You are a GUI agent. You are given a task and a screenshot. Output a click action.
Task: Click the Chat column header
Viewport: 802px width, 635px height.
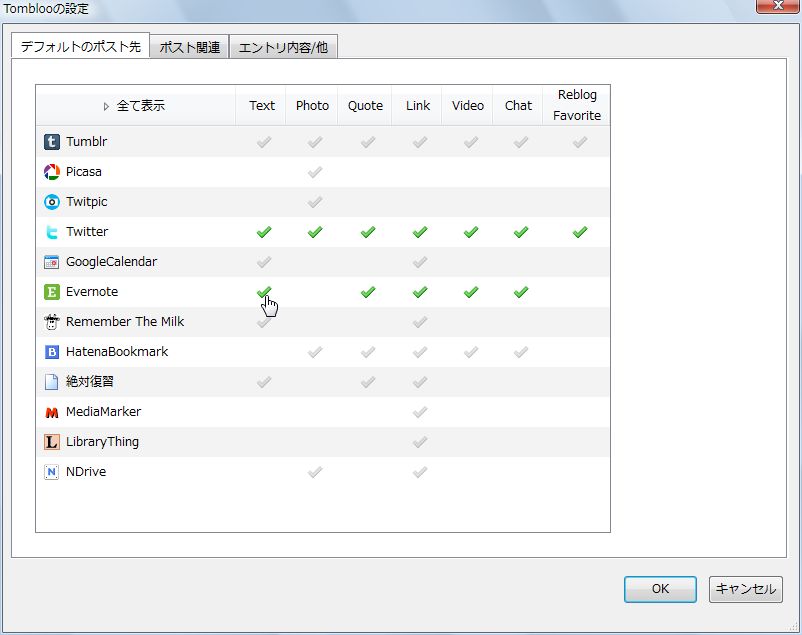[x=518, y=105]
